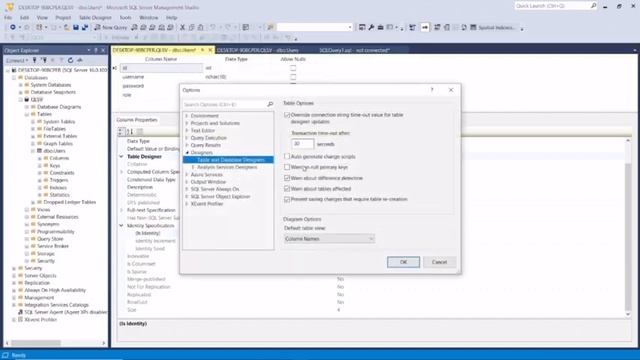
Task: Click the Relationships icon in designer toolbar
Action: (437, 27)
